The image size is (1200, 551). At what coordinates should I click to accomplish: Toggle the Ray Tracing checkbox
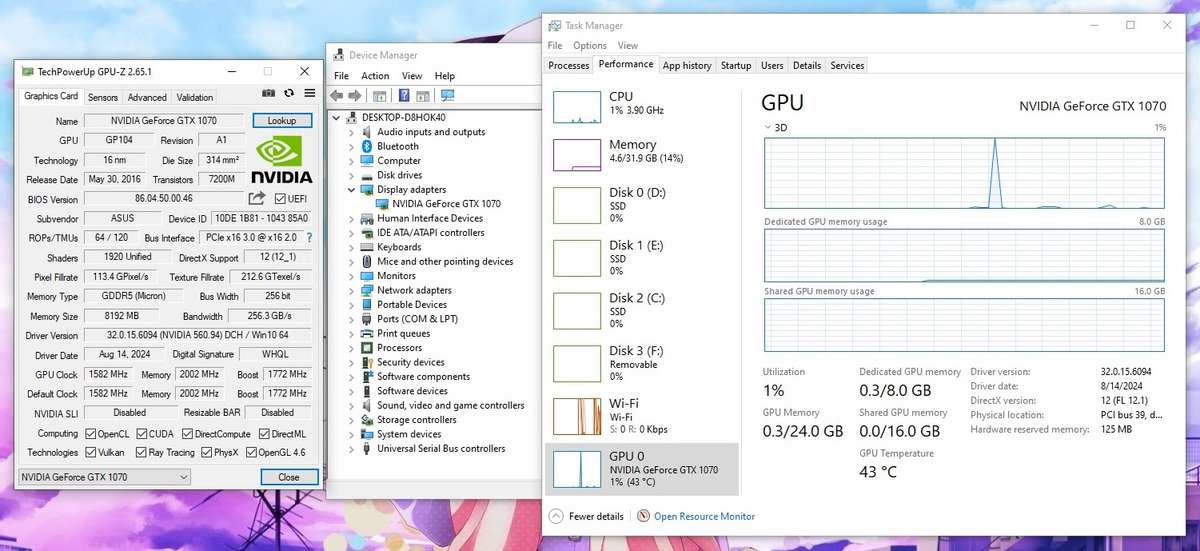(x=139, y=453)
